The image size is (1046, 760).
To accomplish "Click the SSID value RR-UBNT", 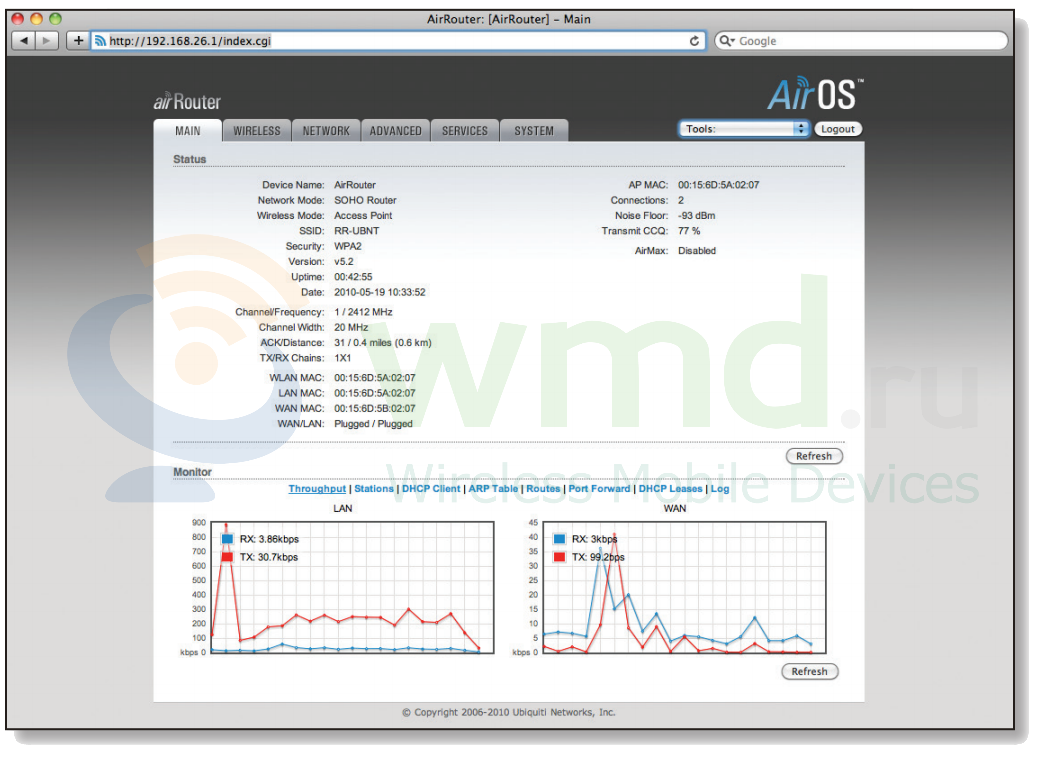I will pyautogui.click(x=356, y=231).
